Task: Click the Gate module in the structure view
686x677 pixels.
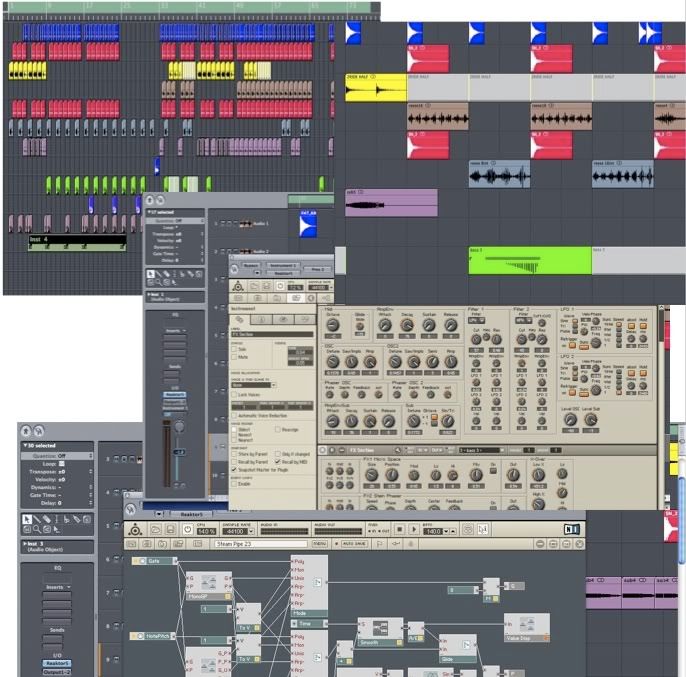Action: [154, 561]
